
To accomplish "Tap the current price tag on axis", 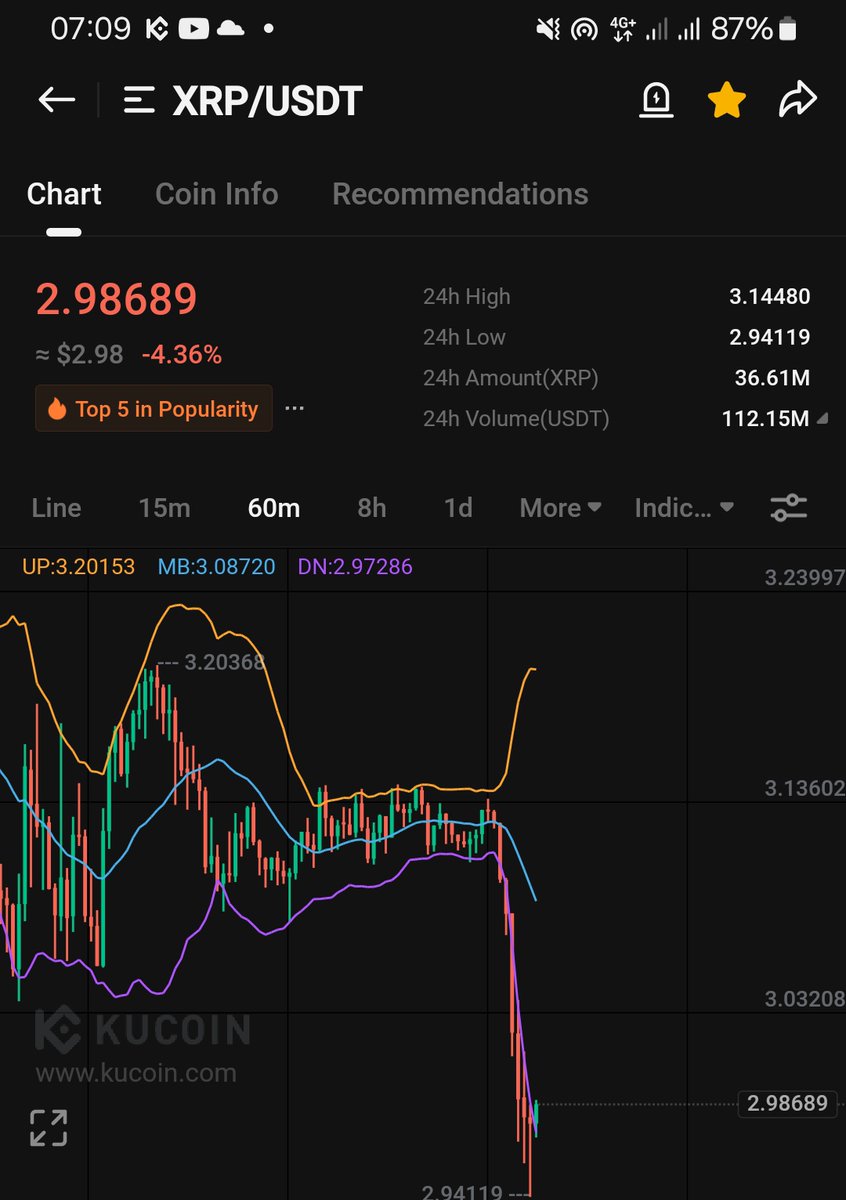I will [788, 1104].
